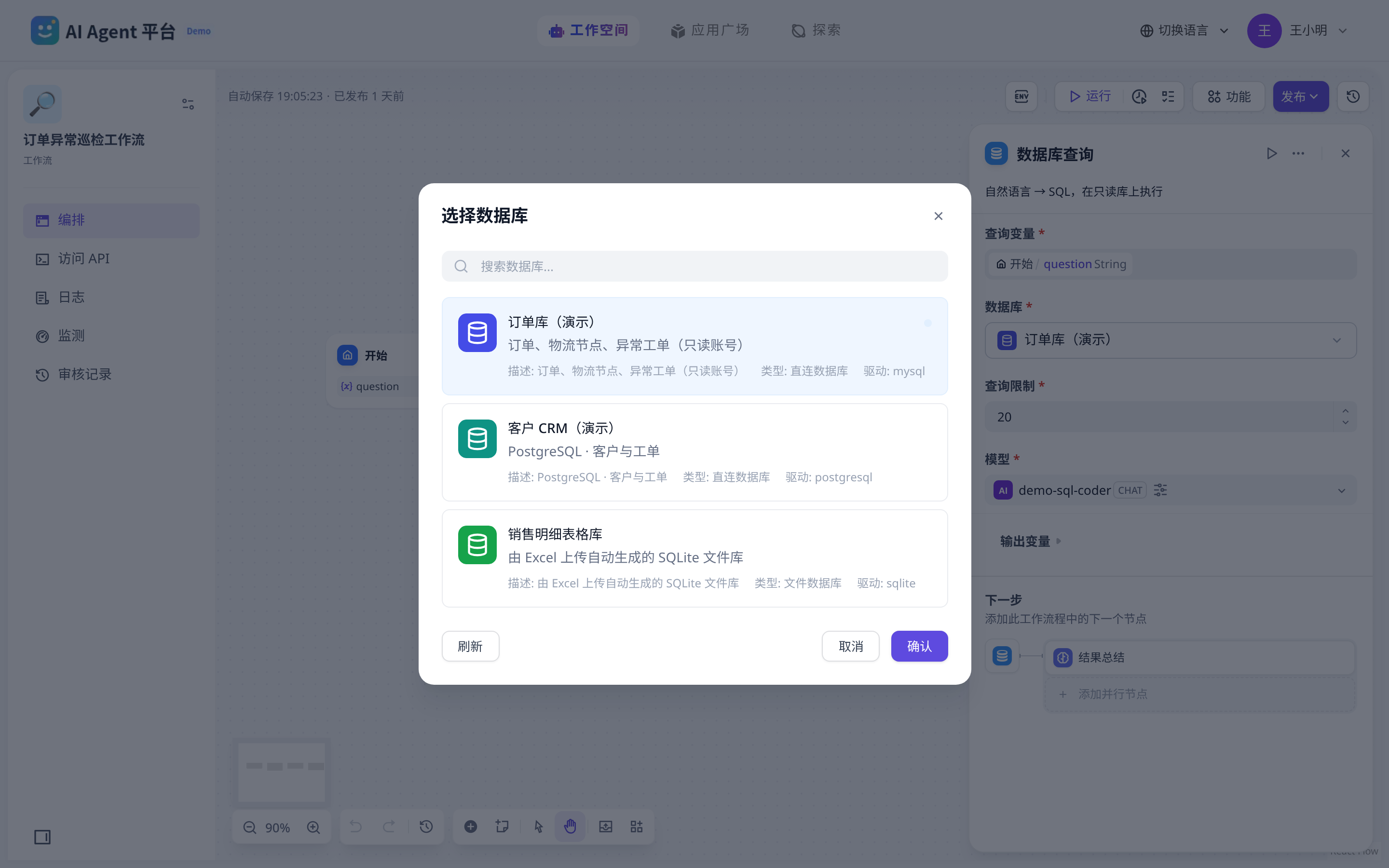Open 日志 in the sidebar
Viewport: 1389px width, 868px height.
pyautogui.click(x=111, y=298)
